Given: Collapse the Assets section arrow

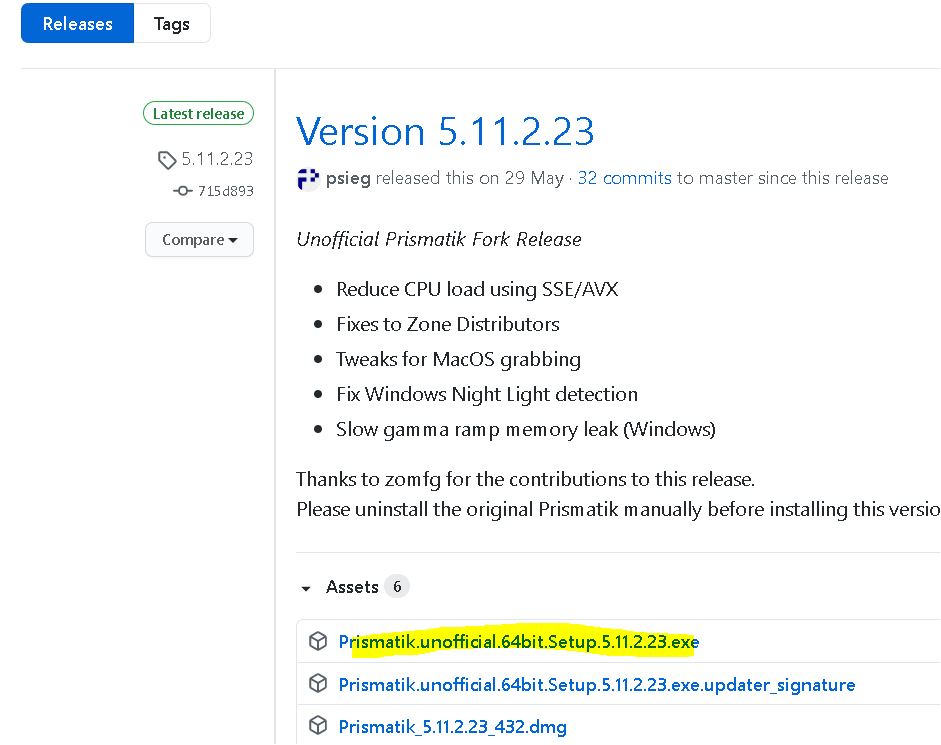Looking at the screenshot, I should 306,588.
